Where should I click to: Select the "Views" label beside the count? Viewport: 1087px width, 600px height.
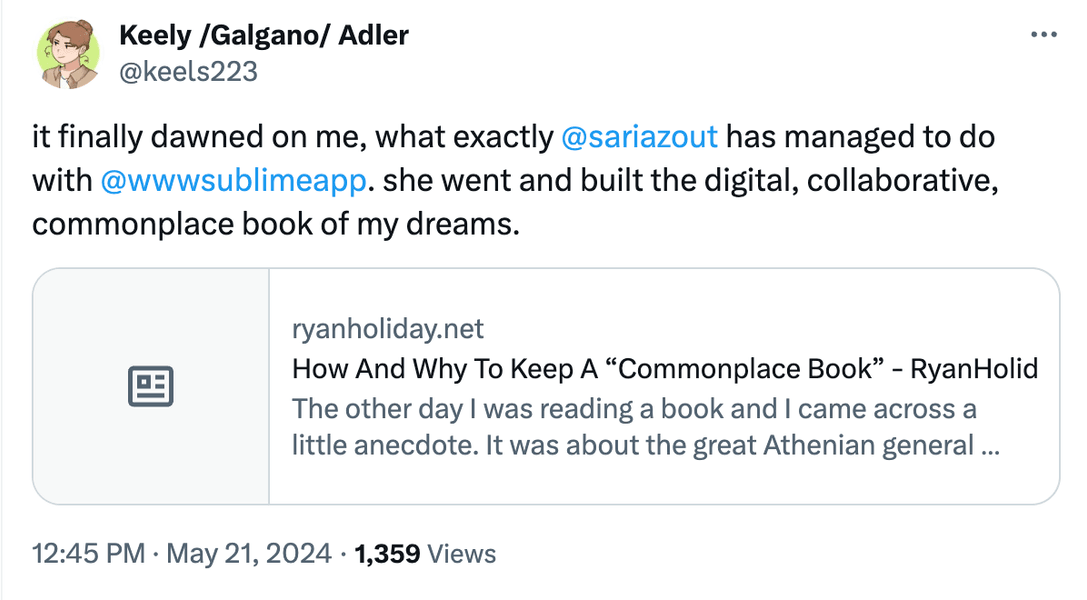pos(462,554)
